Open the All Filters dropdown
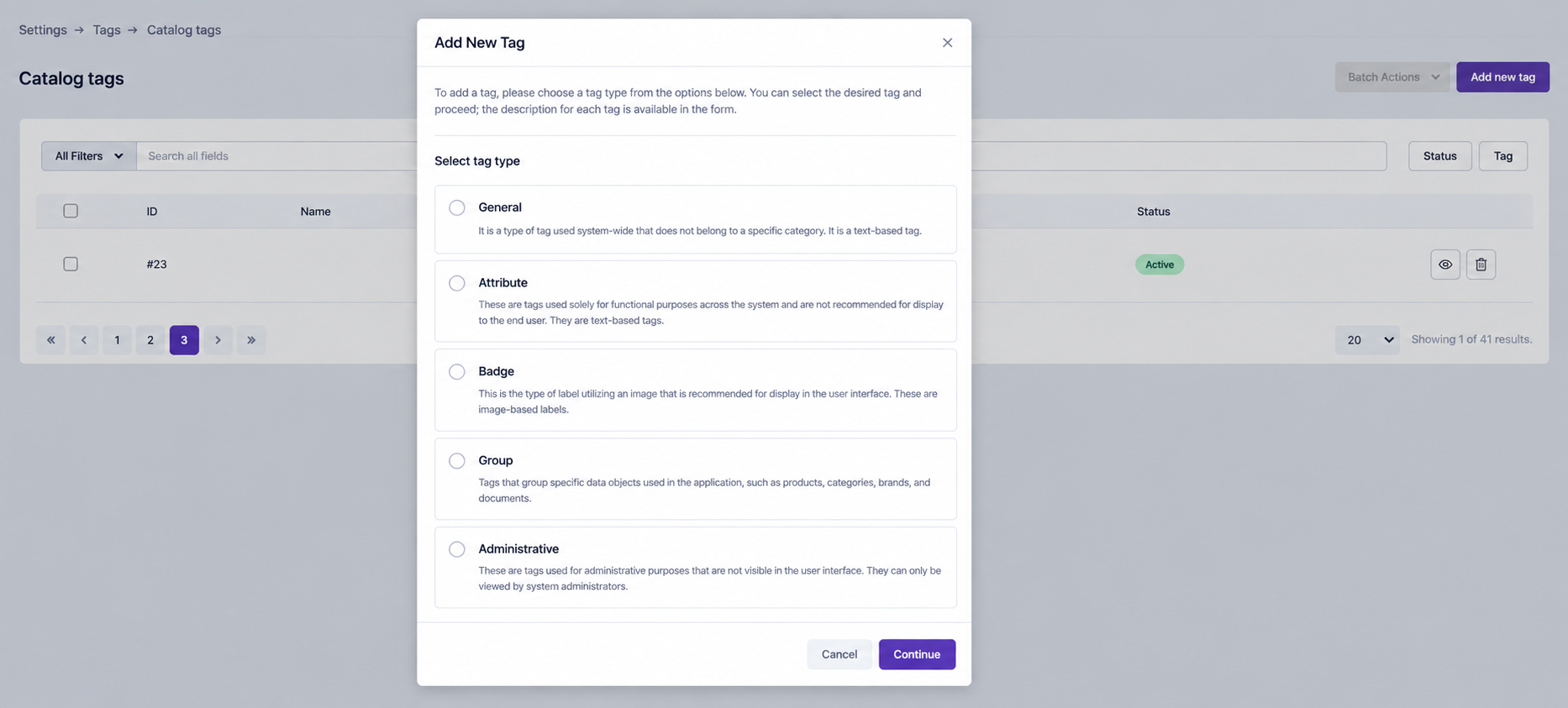Viewport: 1568px width, 708px height. pyautogui.click(x=89, y=156)
